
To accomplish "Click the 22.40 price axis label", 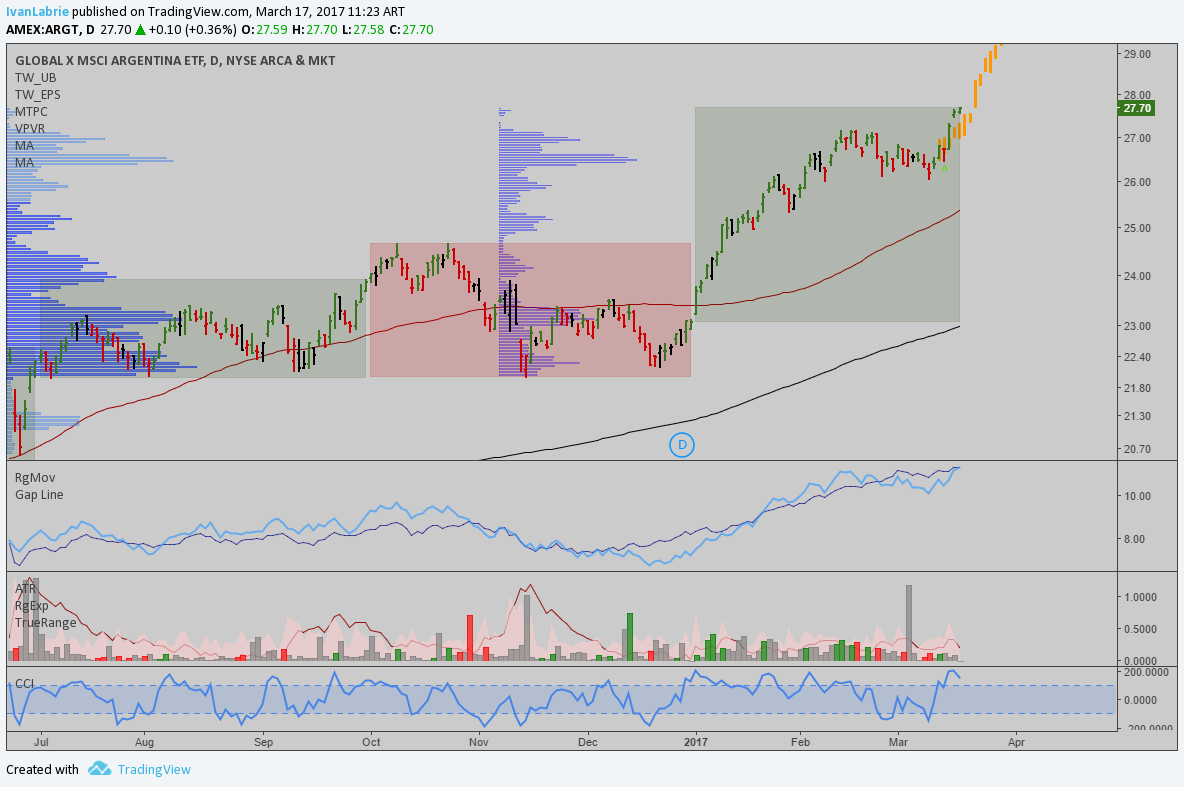I will 1137,357.
